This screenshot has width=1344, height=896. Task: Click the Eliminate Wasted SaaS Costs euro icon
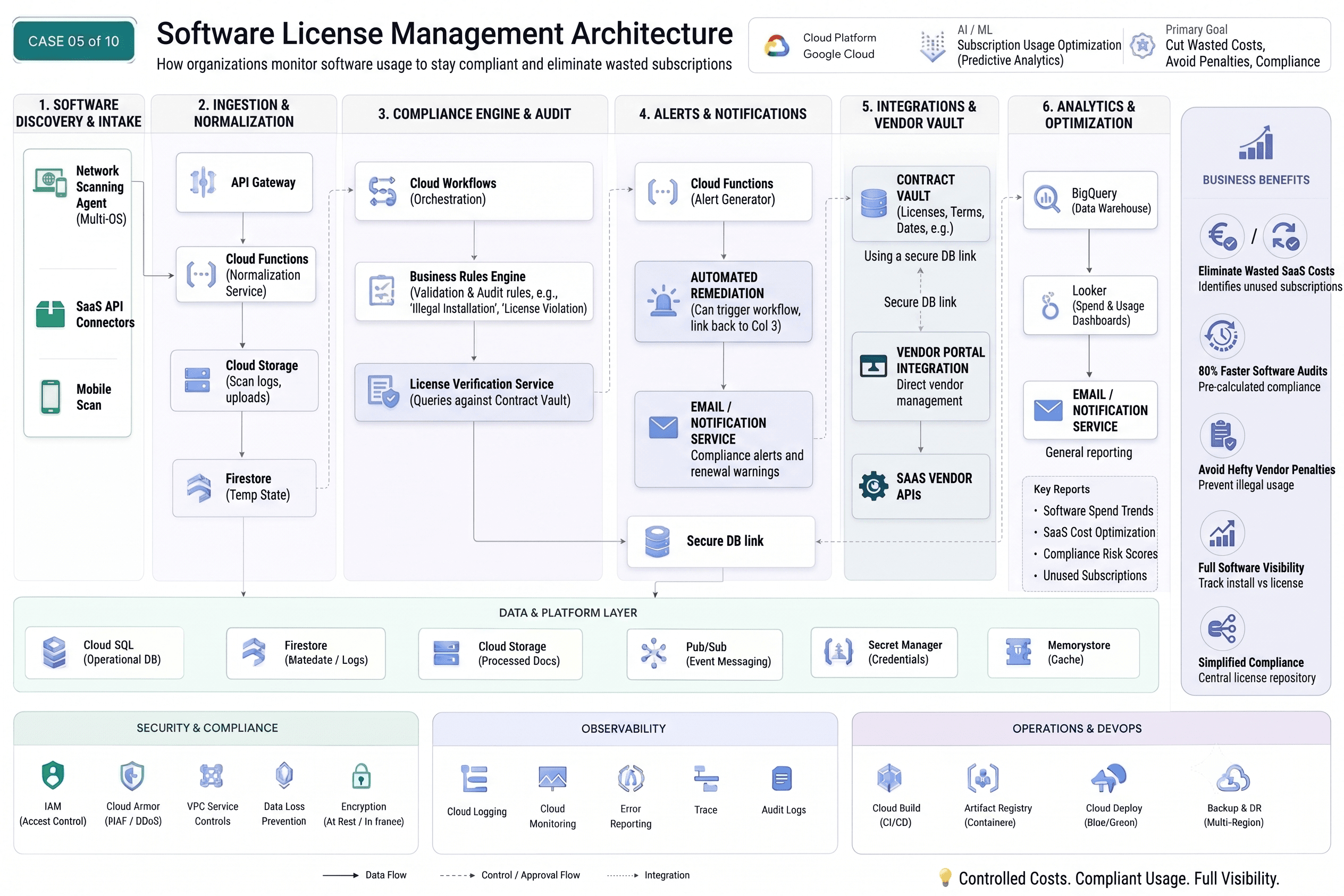(x=1222, y=236)
